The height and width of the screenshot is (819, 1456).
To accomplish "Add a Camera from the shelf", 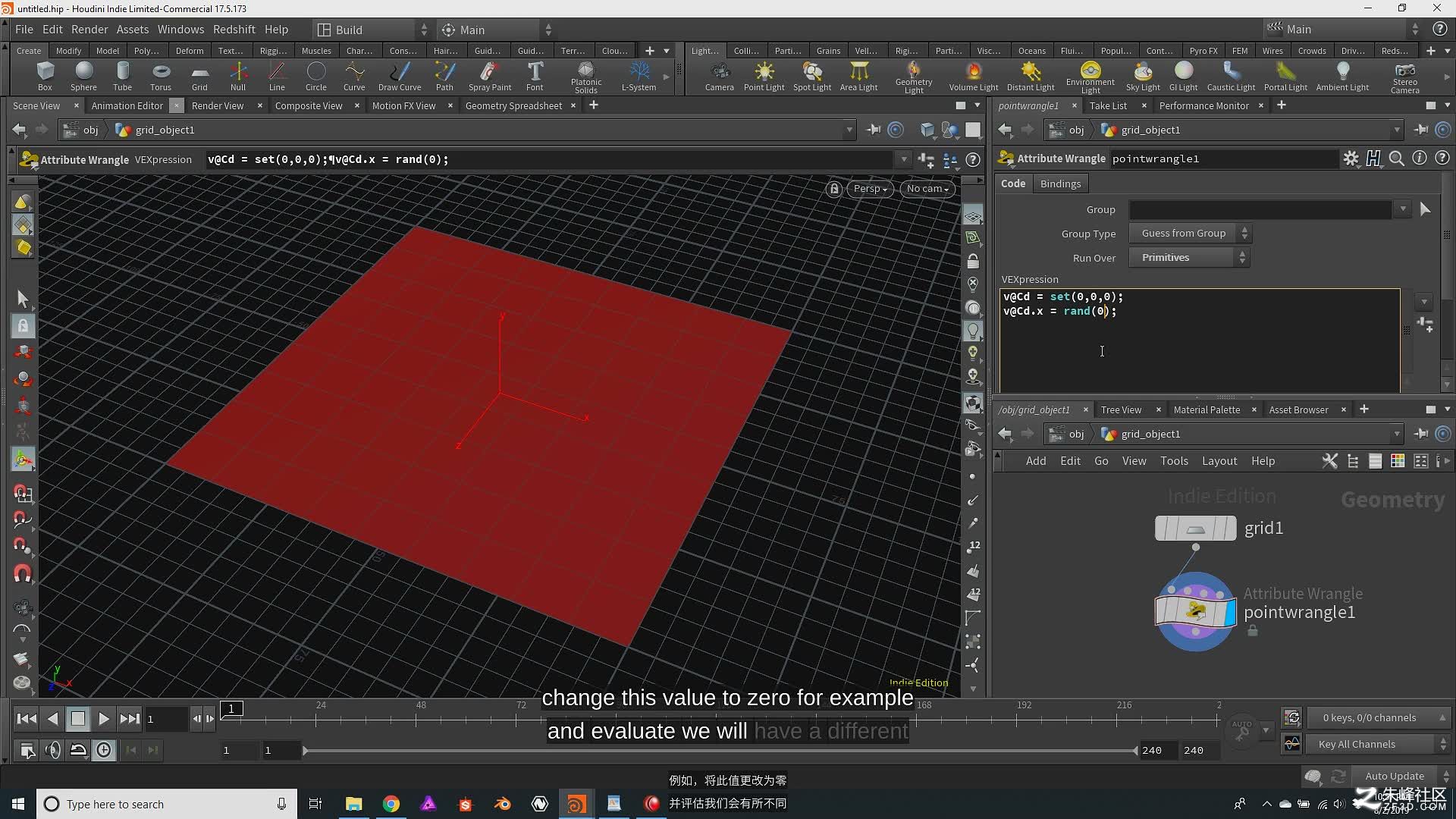I will click(x=719, y=77).
